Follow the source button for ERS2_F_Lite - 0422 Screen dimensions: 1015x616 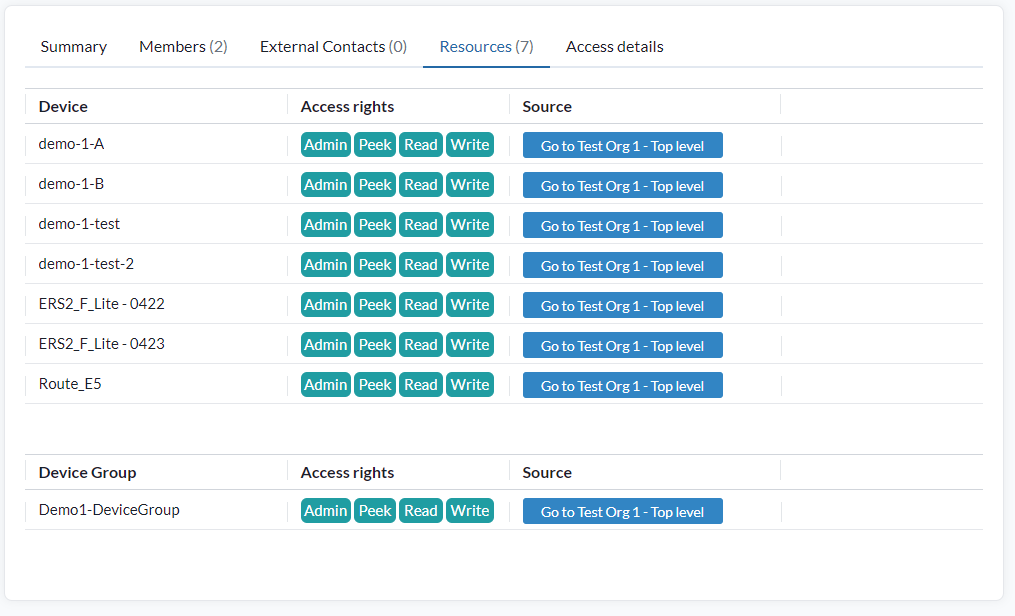[x=623, y=305]
